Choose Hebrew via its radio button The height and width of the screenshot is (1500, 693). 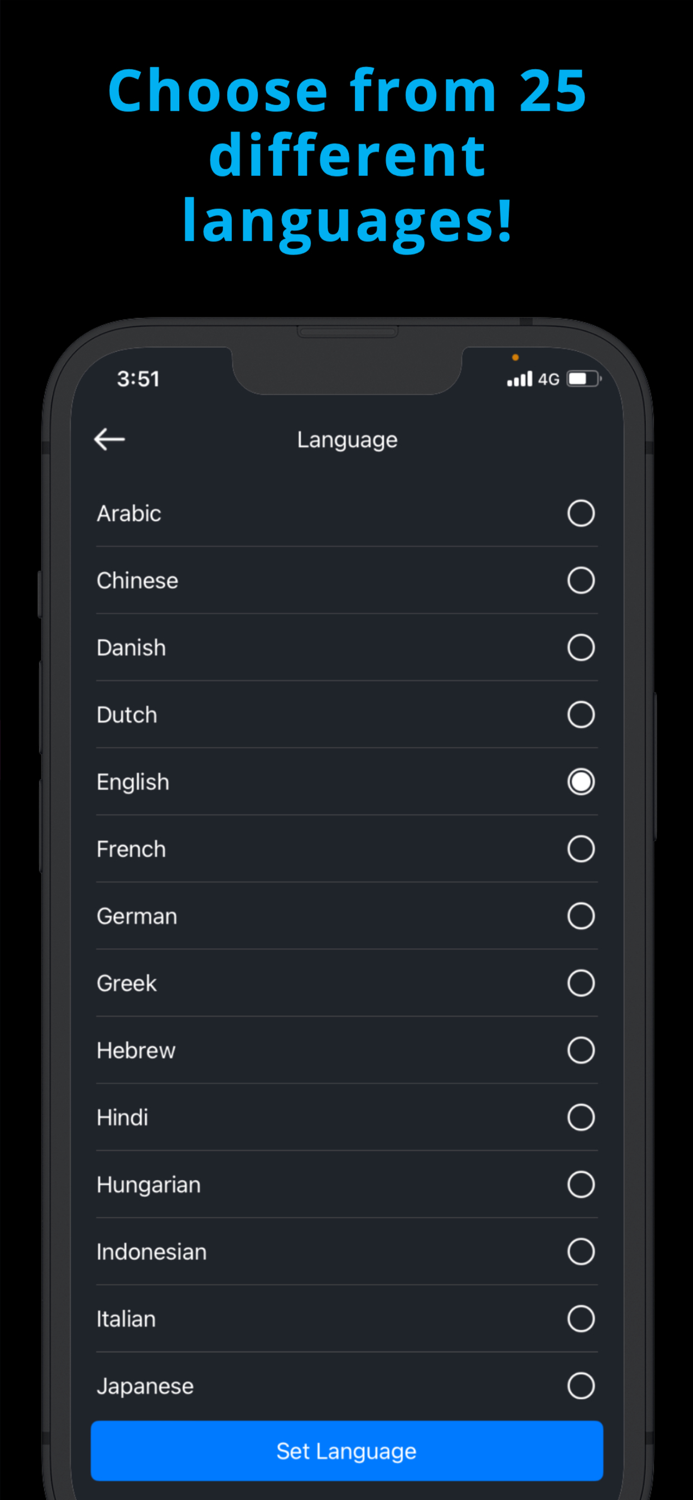click(x=581, y=1050)
